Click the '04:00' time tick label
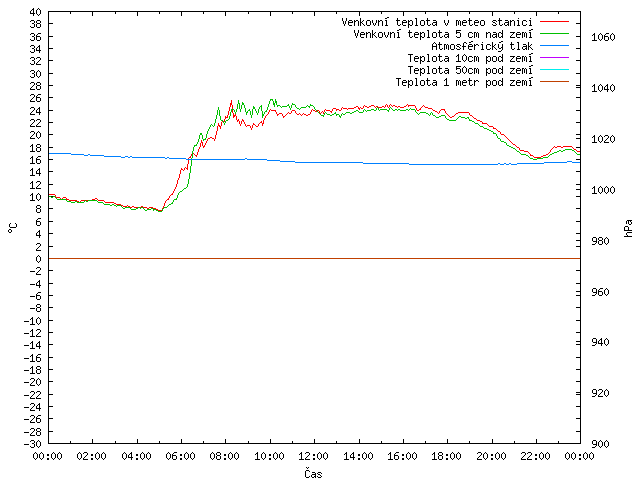Viewport: 640px width, 480px height. [x=136, y=456]
